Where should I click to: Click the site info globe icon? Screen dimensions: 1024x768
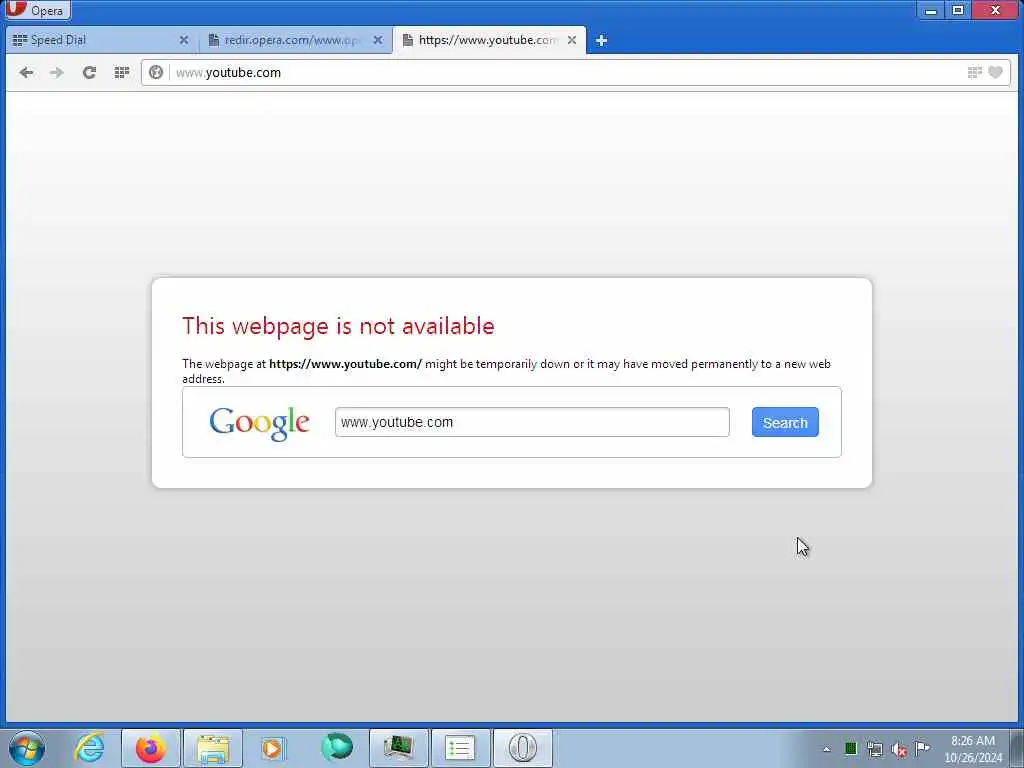tap(155, 72)
